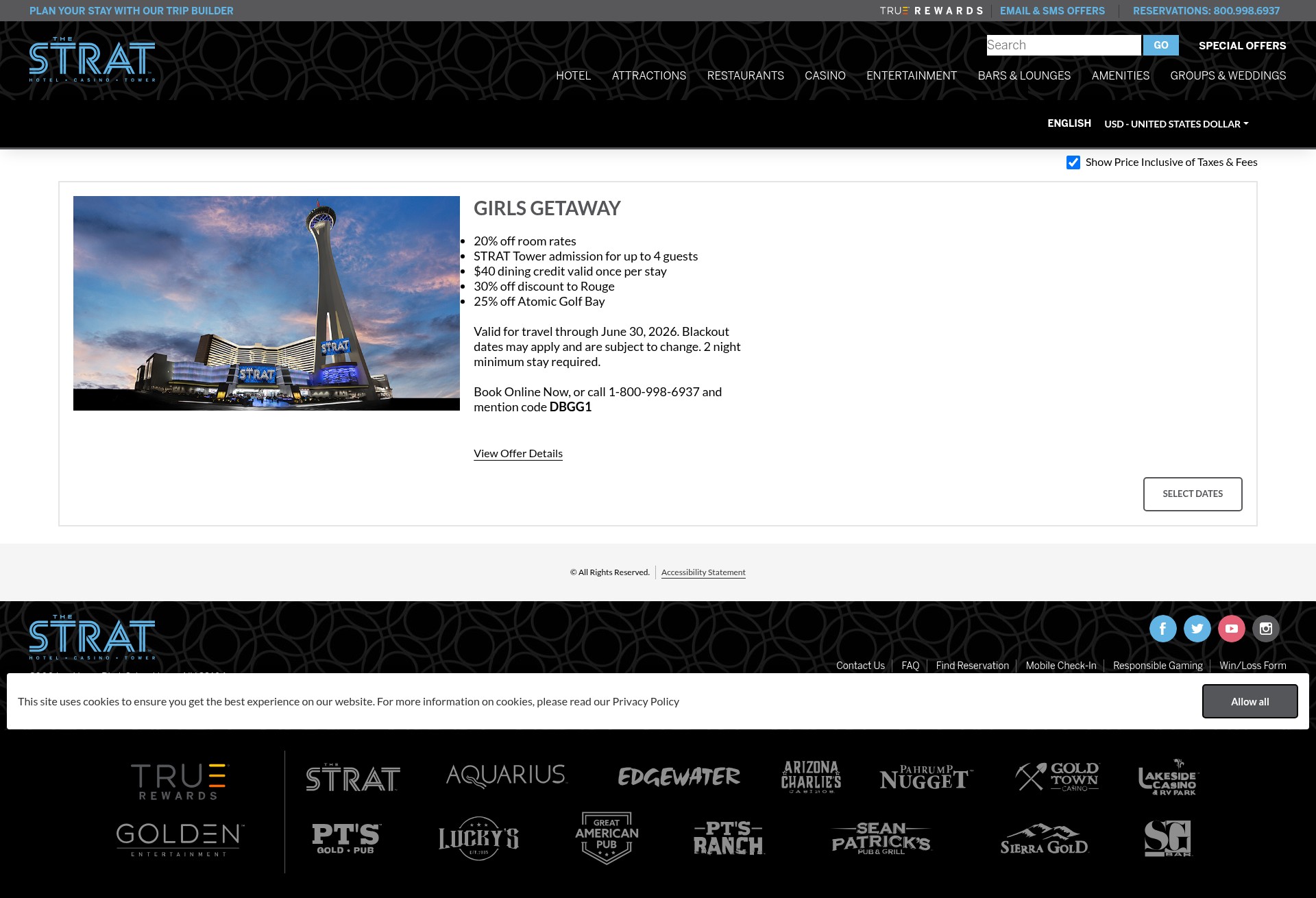The width and height of the screenshot is (1316, 898).
Task: Click the PT's Gold Pub logo
Action: (x=346, y=838)
